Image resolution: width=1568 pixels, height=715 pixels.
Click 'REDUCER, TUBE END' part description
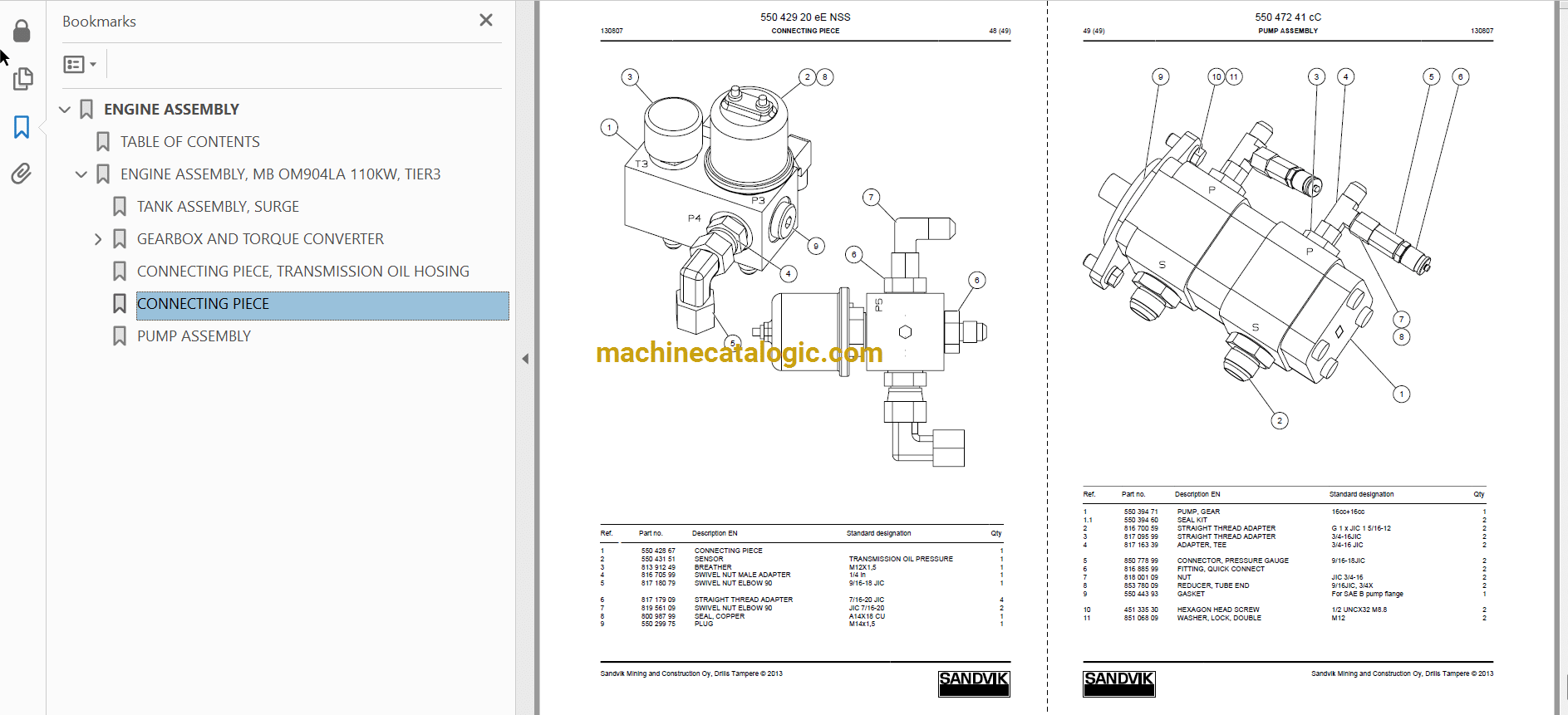click(1213, 585)
